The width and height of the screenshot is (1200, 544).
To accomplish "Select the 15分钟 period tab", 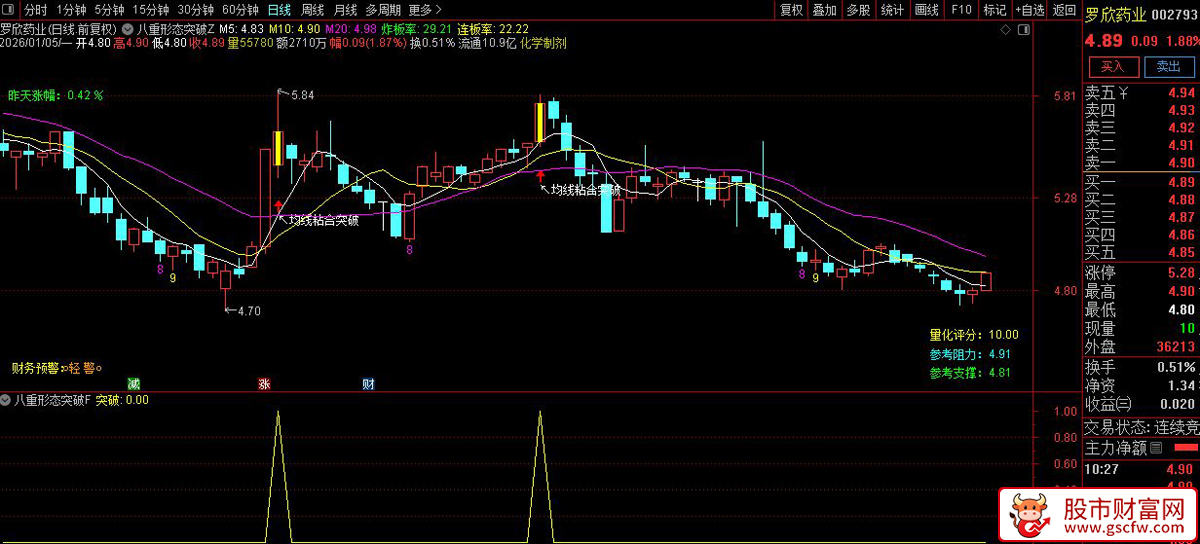I will [150, 10].
